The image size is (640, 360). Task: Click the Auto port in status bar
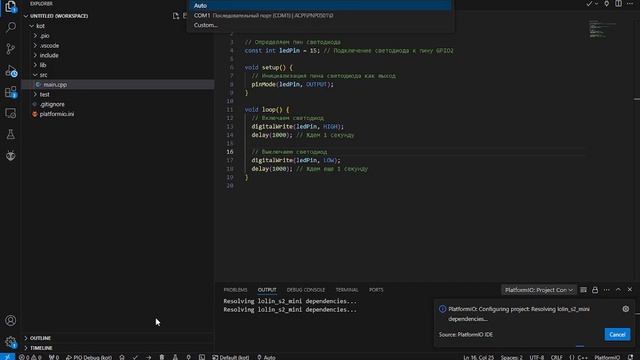pos(266,357)
